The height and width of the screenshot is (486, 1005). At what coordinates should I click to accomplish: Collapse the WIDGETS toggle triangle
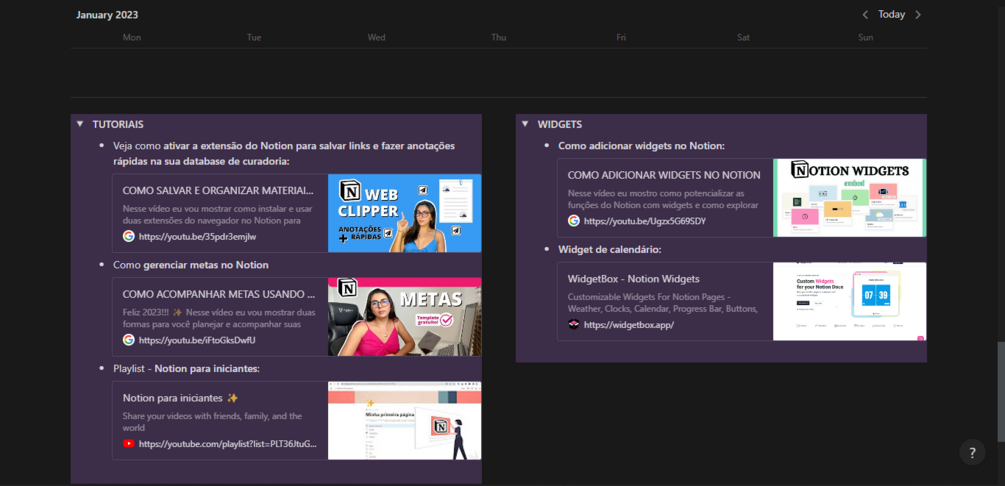(525, 124)
